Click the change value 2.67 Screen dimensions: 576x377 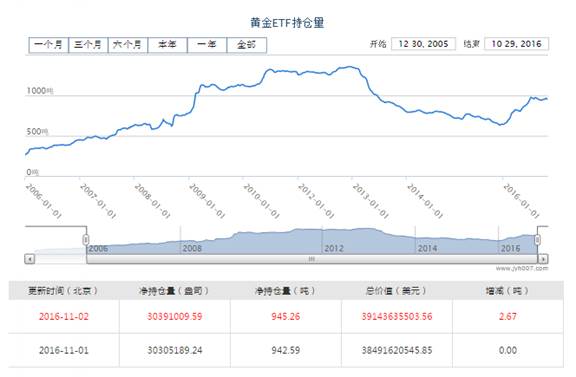[507, 316]
